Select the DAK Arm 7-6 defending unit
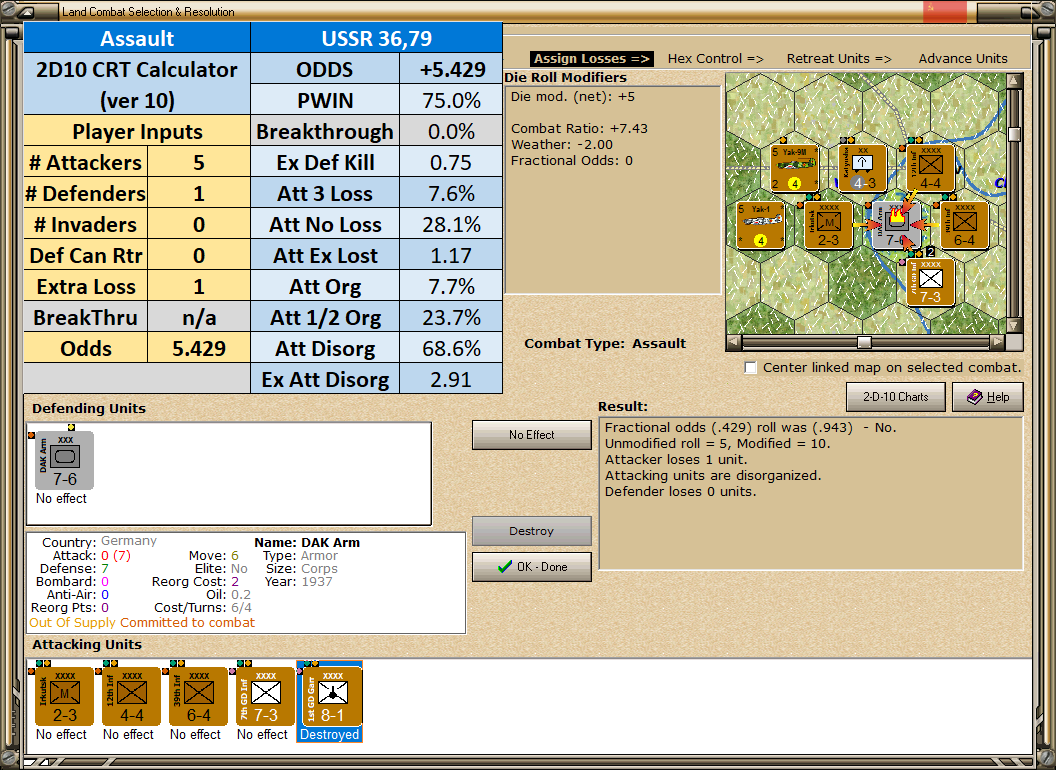1056x770 pixels. (x=65, y=460)
